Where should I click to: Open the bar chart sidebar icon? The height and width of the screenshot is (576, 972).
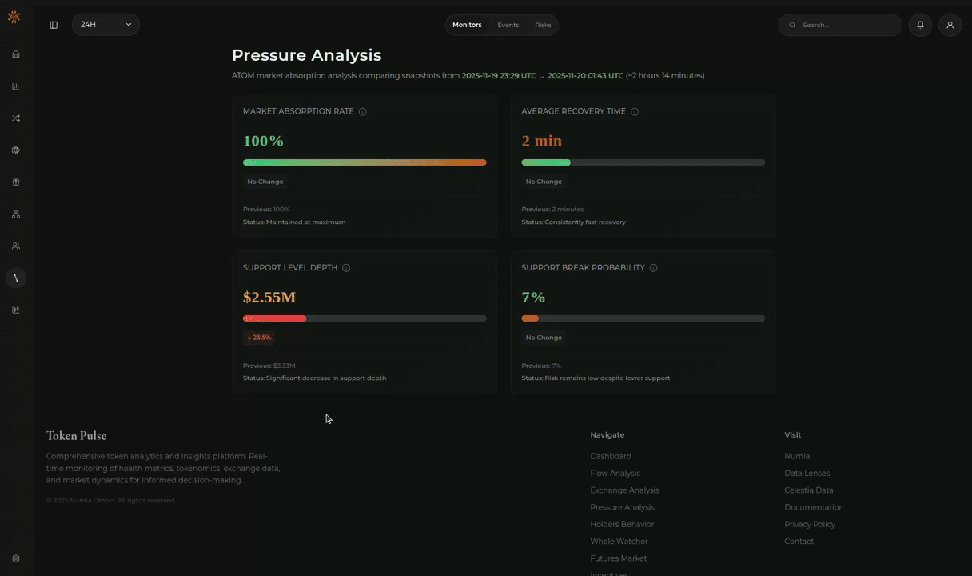pyautogui.click(x=16, y=86)
